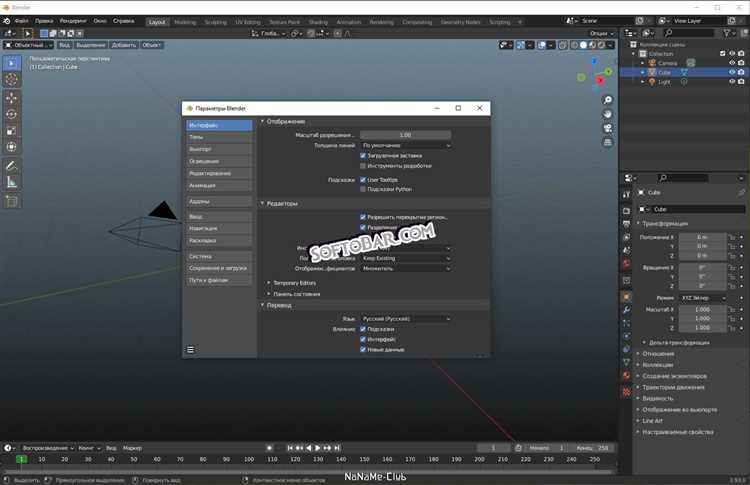The image size is (750, 485).
Task: Click the Light object icon in outliner
Action: 652,82
